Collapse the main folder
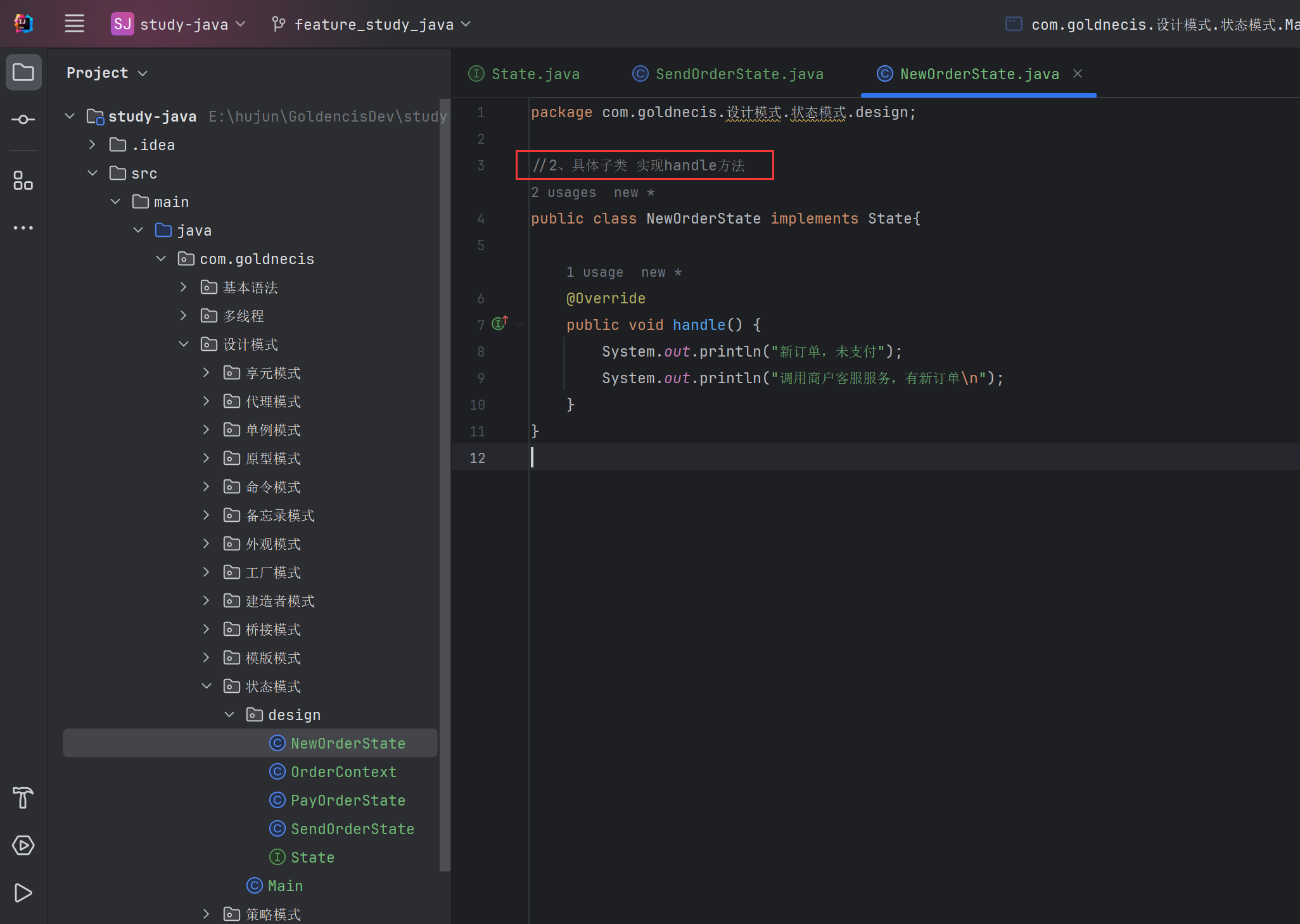The height and width of the screenshot is (924, 1300). pyautogui.click(x=115, y=202)
